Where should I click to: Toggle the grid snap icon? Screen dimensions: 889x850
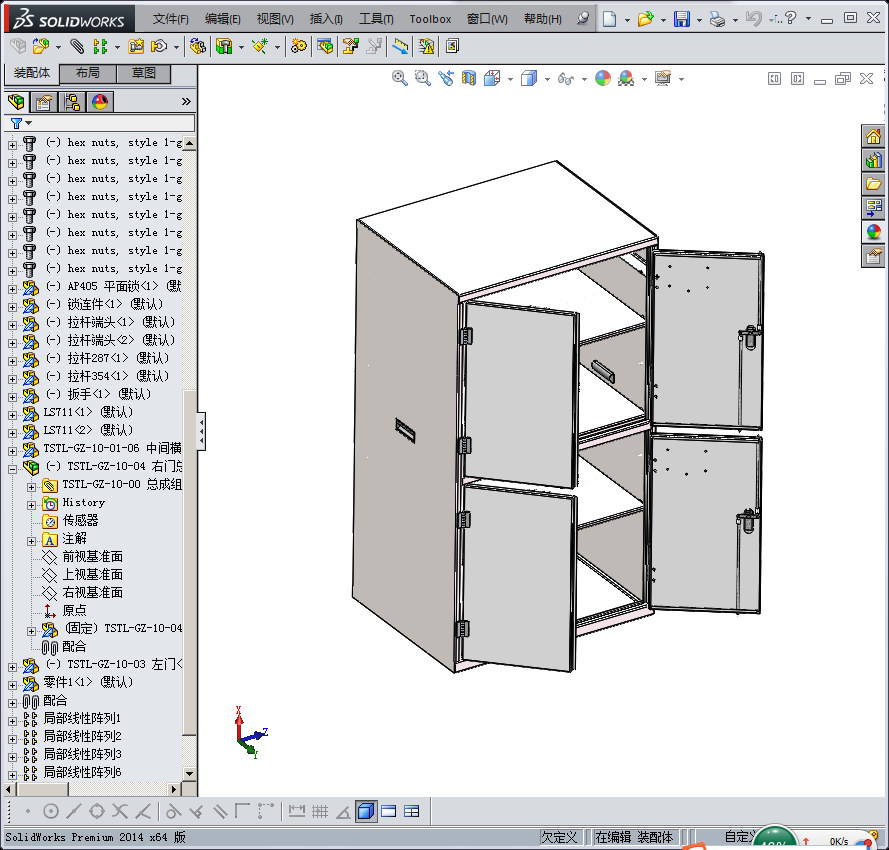coord(319,811)
